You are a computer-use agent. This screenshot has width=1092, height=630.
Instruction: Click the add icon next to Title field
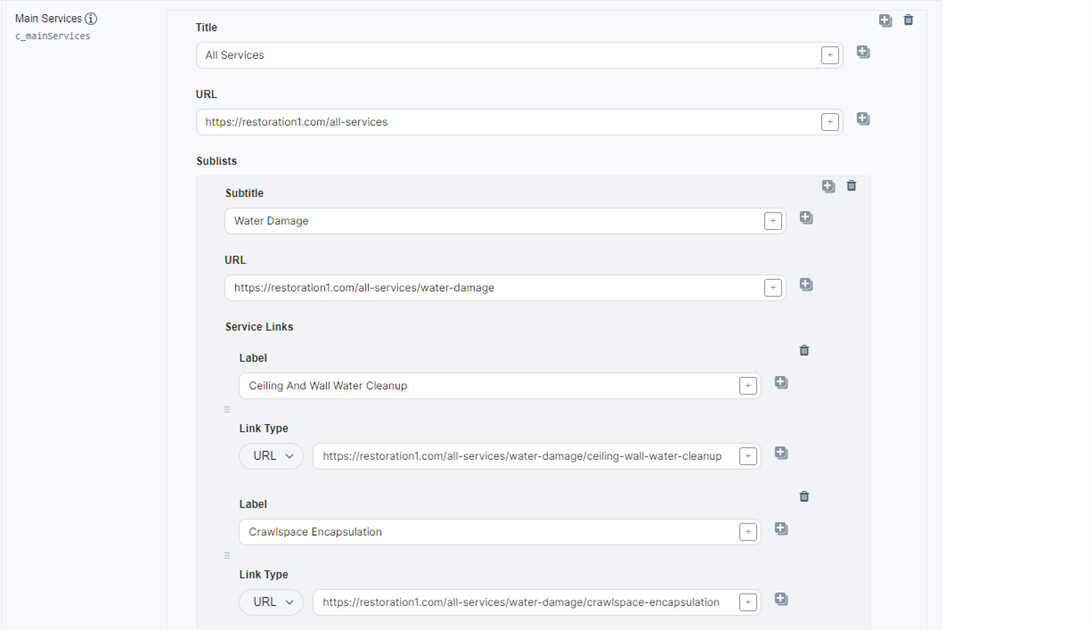[x=863, y=52]
